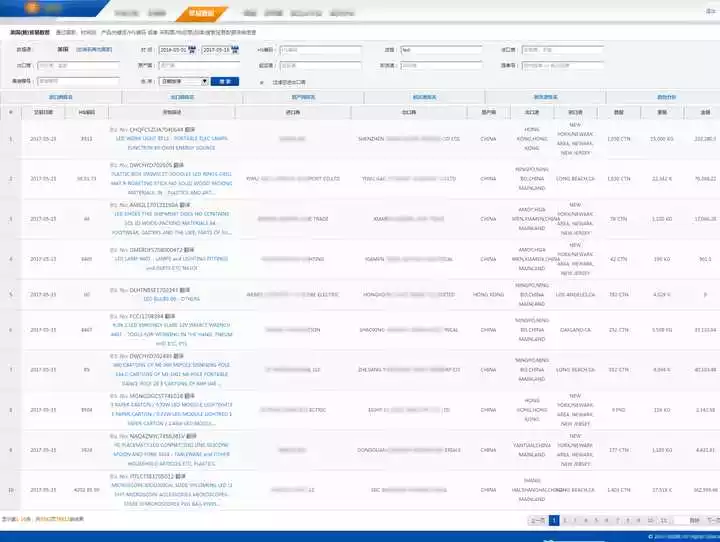Go to page 11 in pagination

664,520
